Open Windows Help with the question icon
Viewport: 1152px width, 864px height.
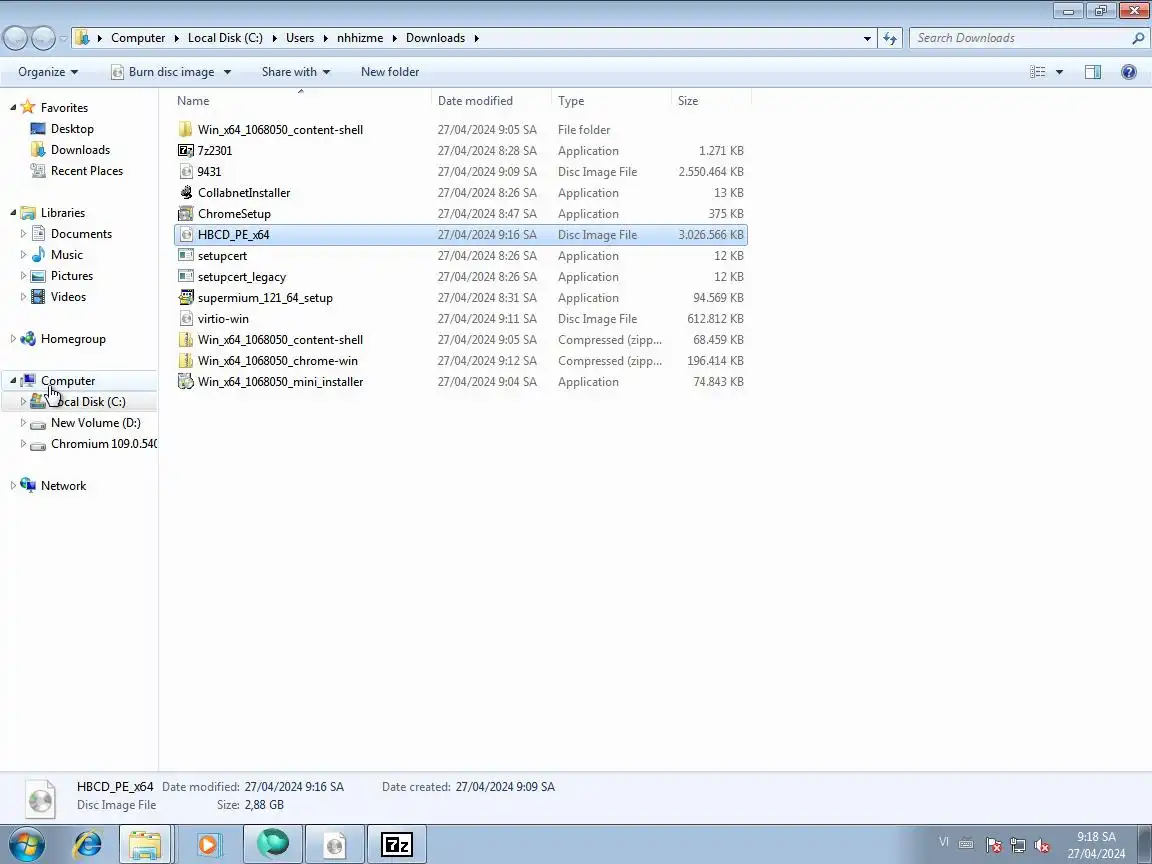pyautogui.click(x=1129, y=72)
